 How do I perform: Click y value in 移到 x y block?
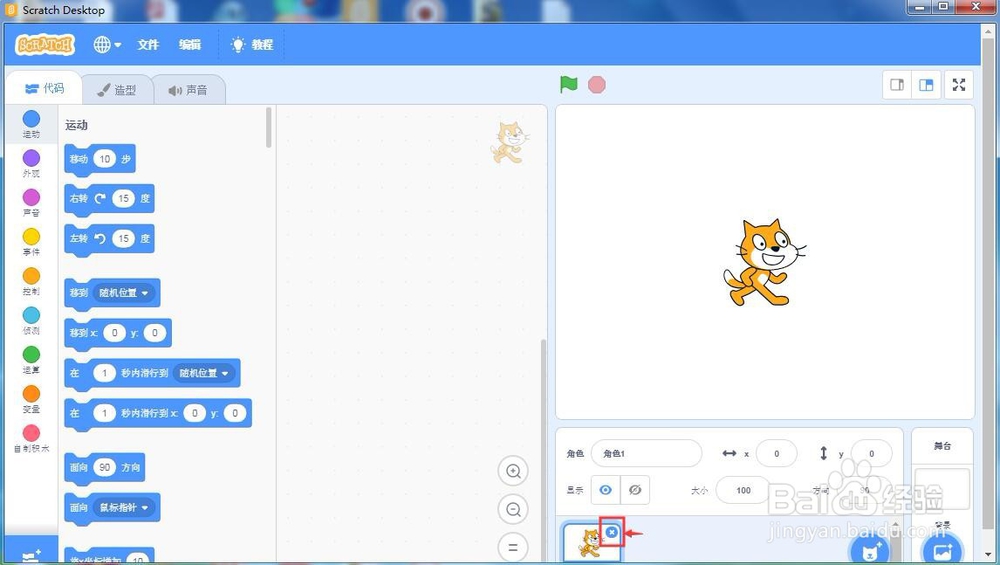(154, 332)
